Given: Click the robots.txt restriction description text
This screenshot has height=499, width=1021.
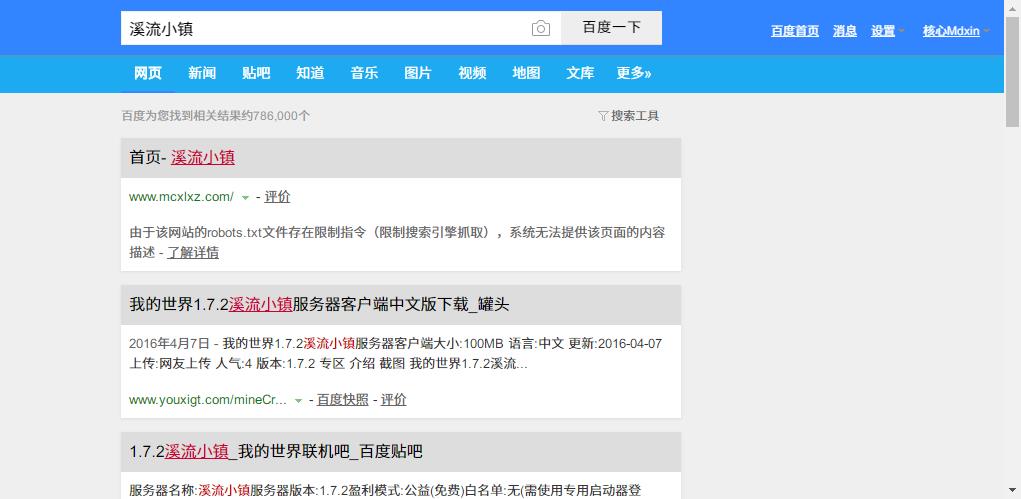Looking at the screenshot, I should point(397,242).
